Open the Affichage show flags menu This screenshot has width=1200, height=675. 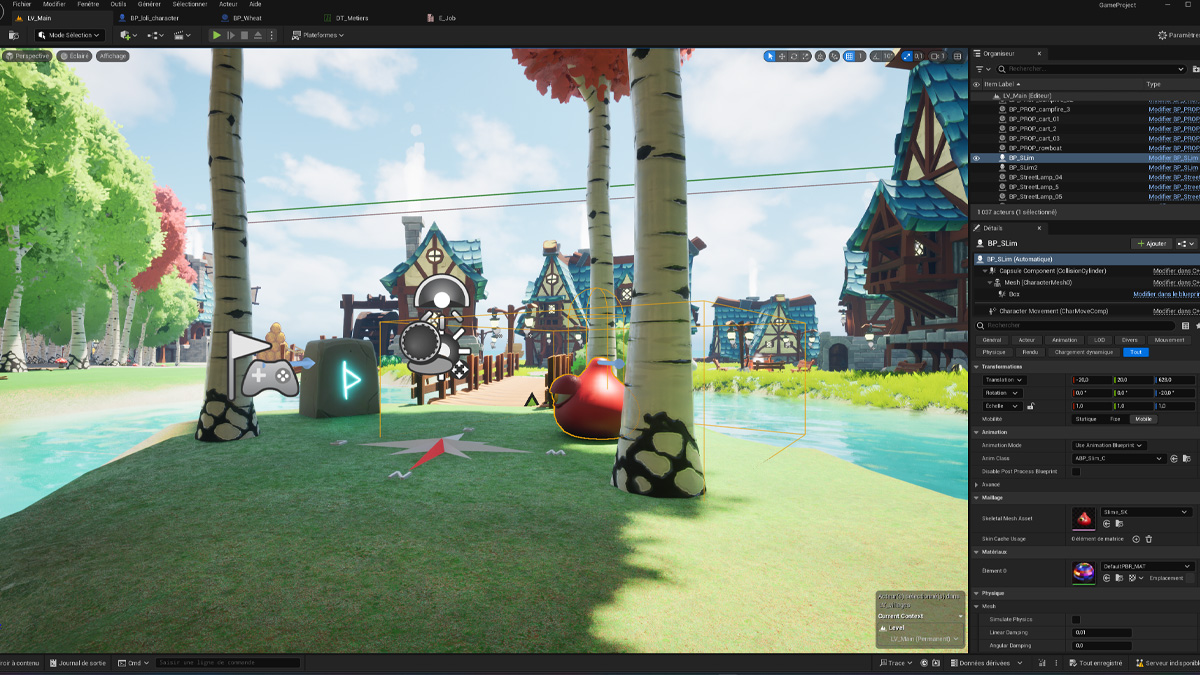point(113,56)
